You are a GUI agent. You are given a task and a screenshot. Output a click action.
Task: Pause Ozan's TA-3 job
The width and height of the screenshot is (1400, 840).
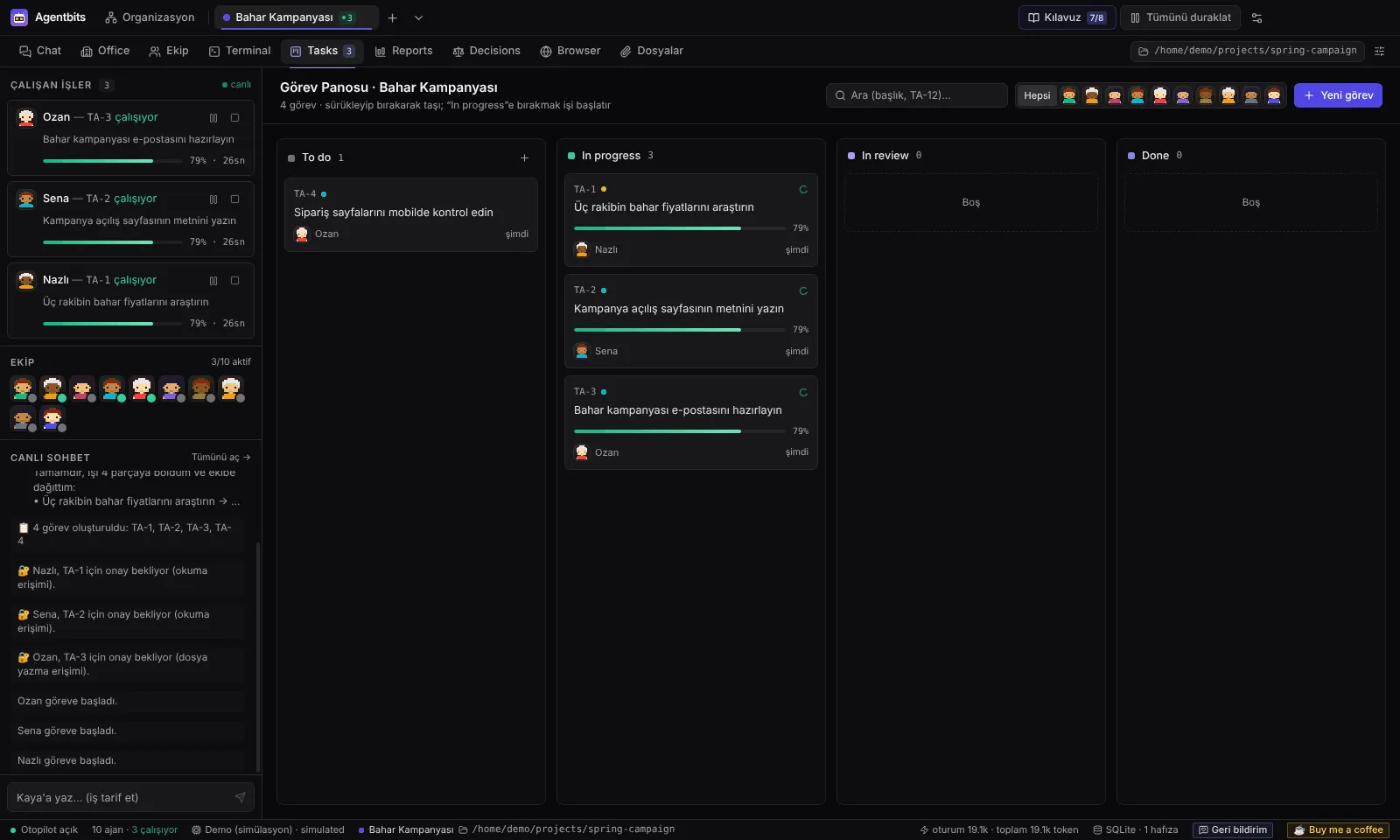click(x=213, y=117)
